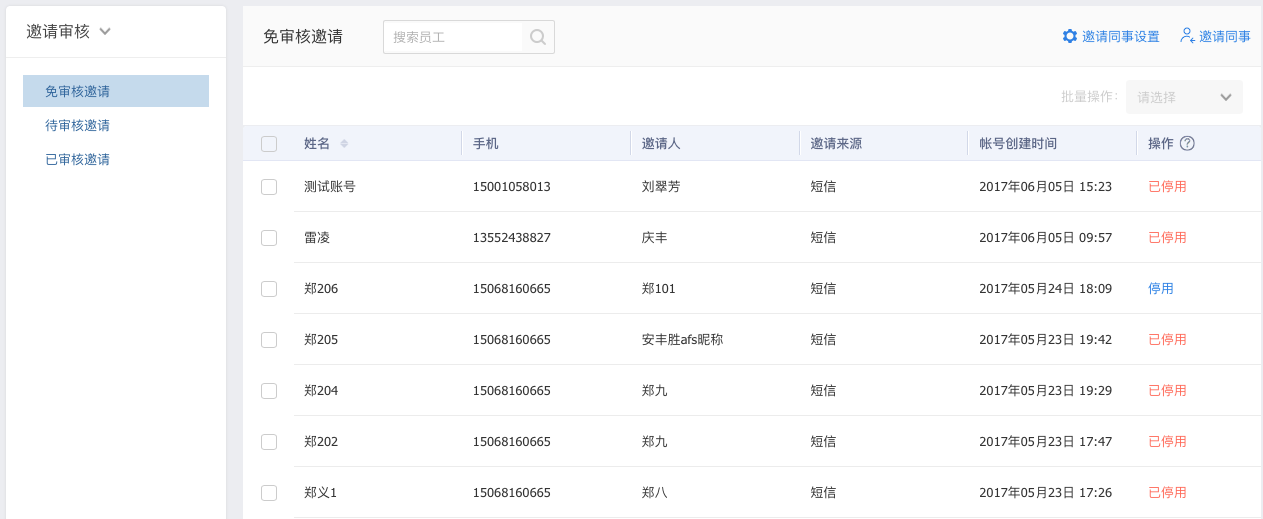Click the add-colleague person icon

tap(1188, 36)
